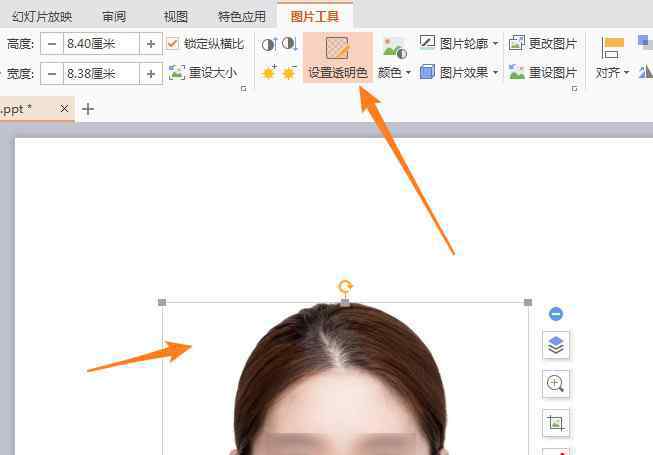Edit the height field showing 8.40厘米
The image size is (653, 455).
(x=101, y=44)
